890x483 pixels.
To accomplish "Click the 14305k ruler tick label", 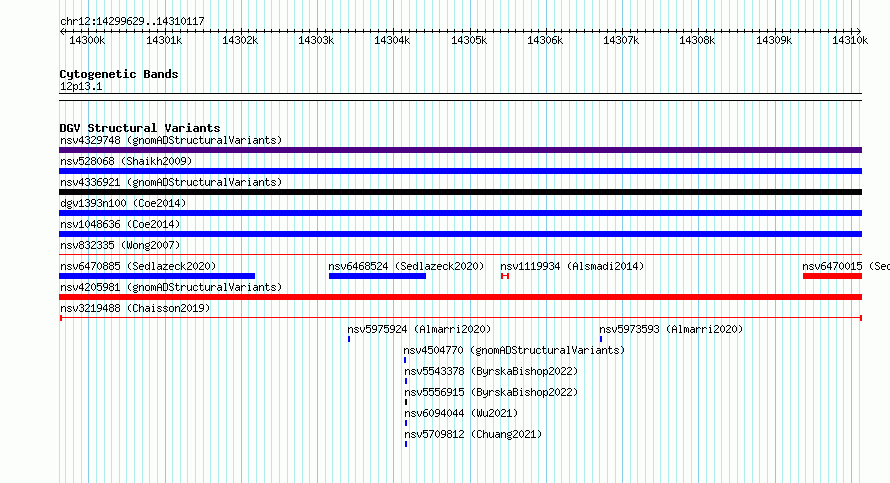I will click(x=469, y=40).
